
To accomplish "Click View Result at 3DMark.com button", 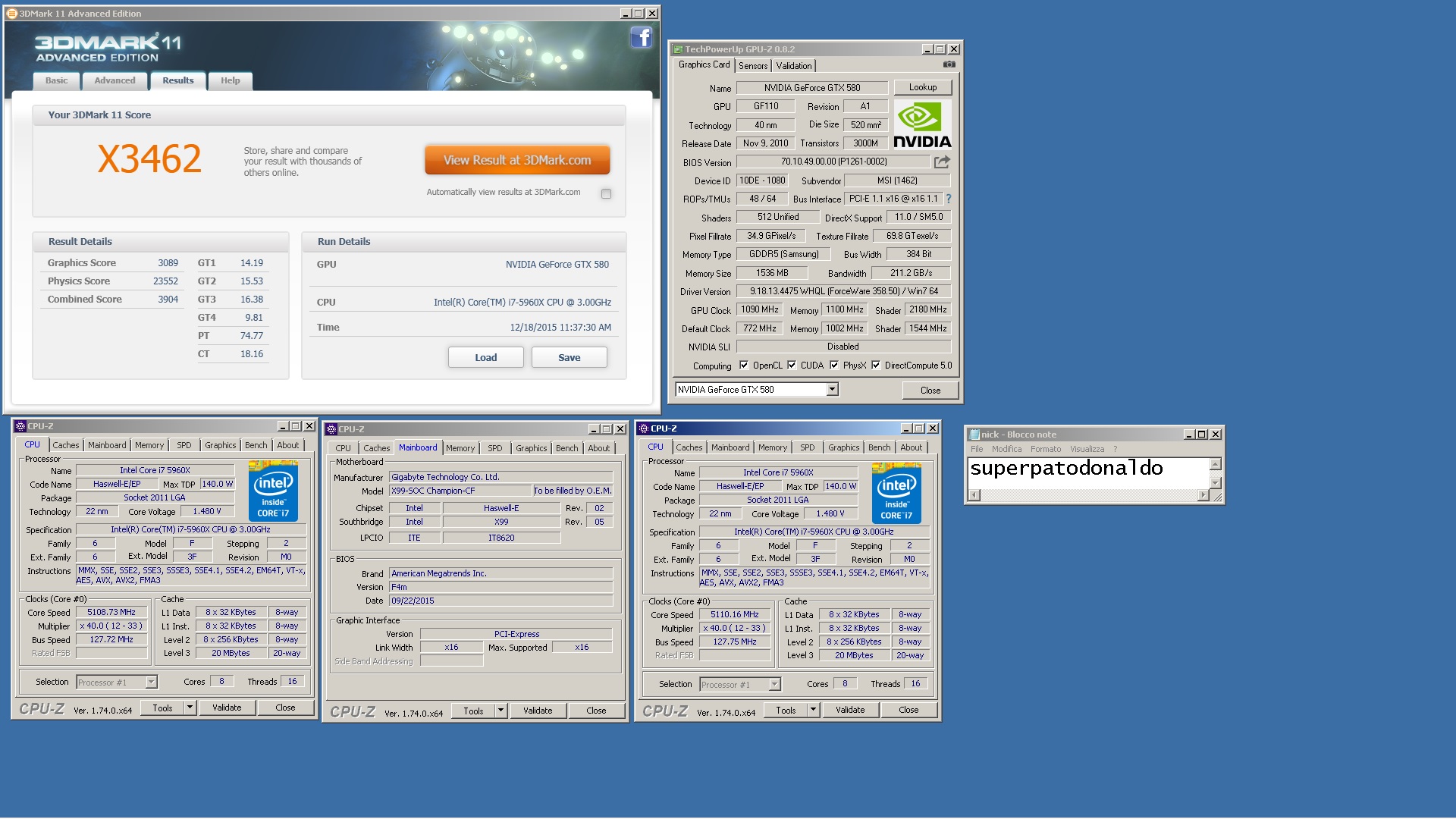I will coord(517,160).
